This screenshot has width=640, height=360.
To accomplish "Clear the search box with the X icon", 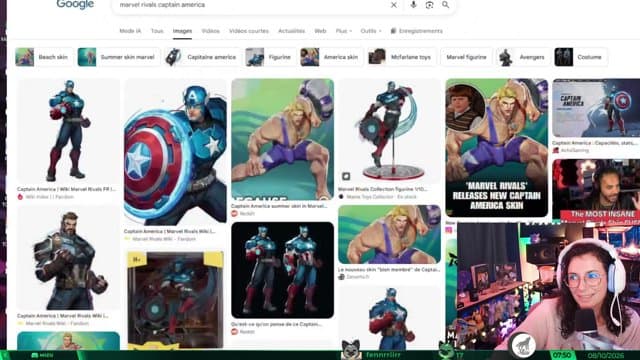I will [x=393, y=5].
